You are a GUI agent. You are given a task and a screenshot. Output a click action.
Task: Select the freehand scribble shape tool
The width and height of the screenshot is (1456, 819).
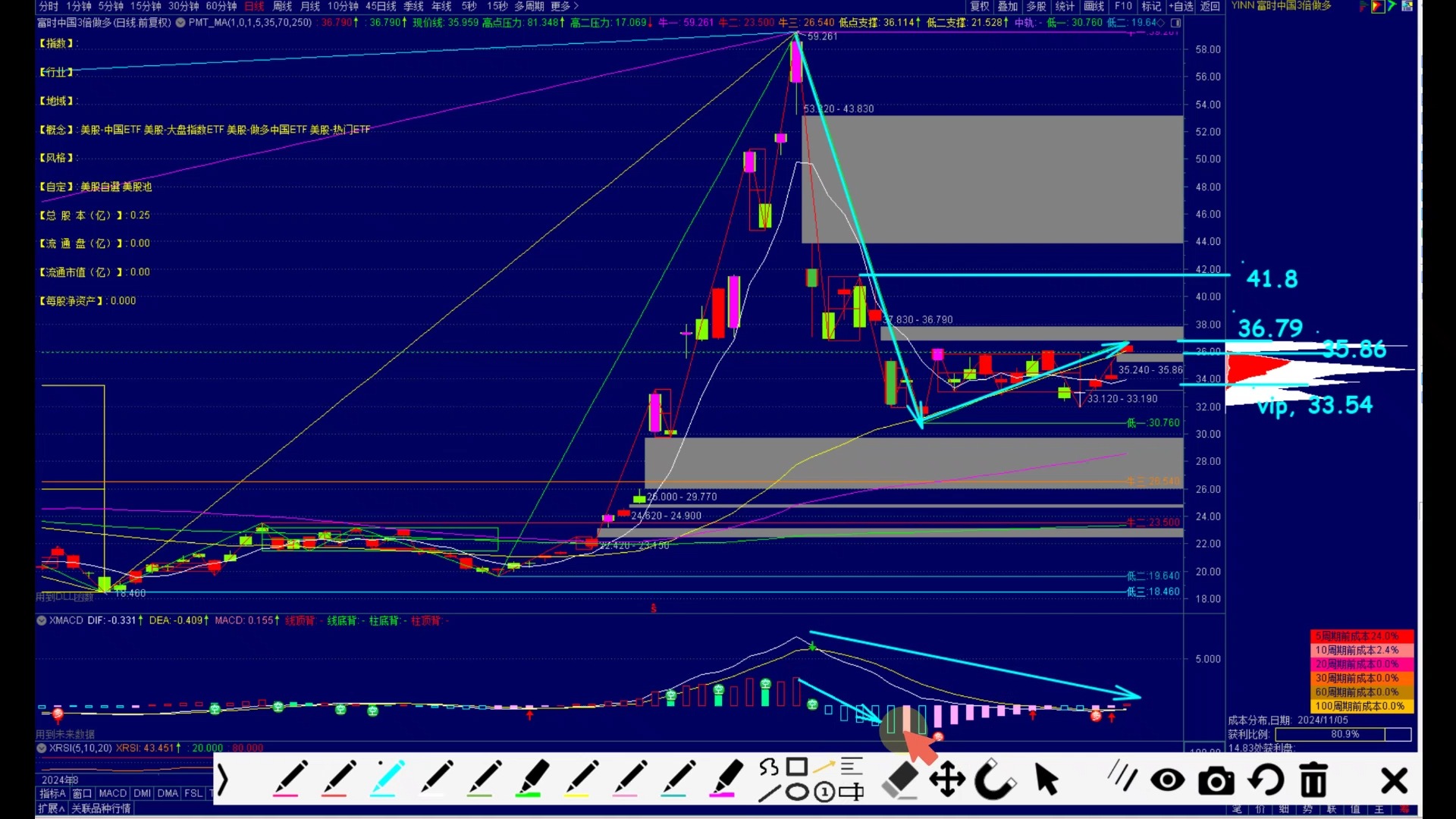point(769,767)
